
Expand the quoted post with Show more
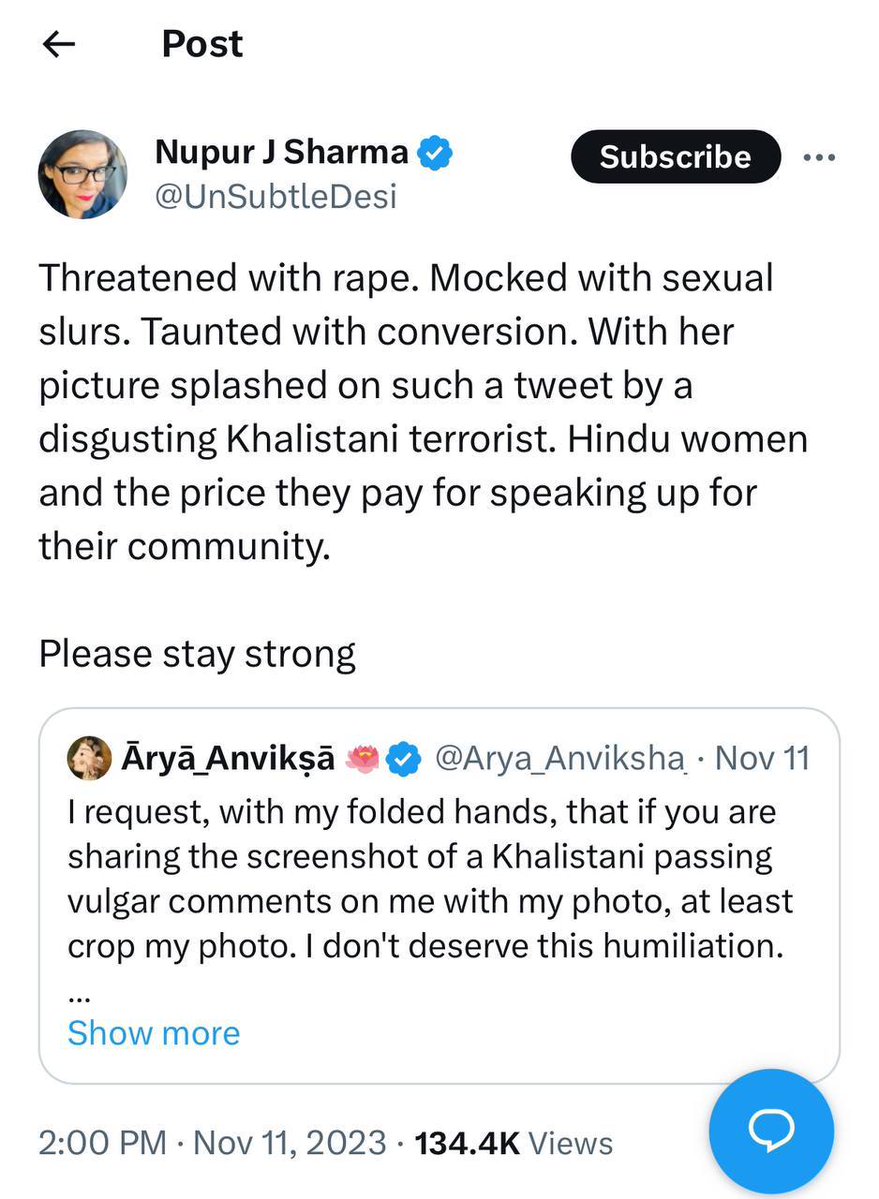coord(153,1032)
